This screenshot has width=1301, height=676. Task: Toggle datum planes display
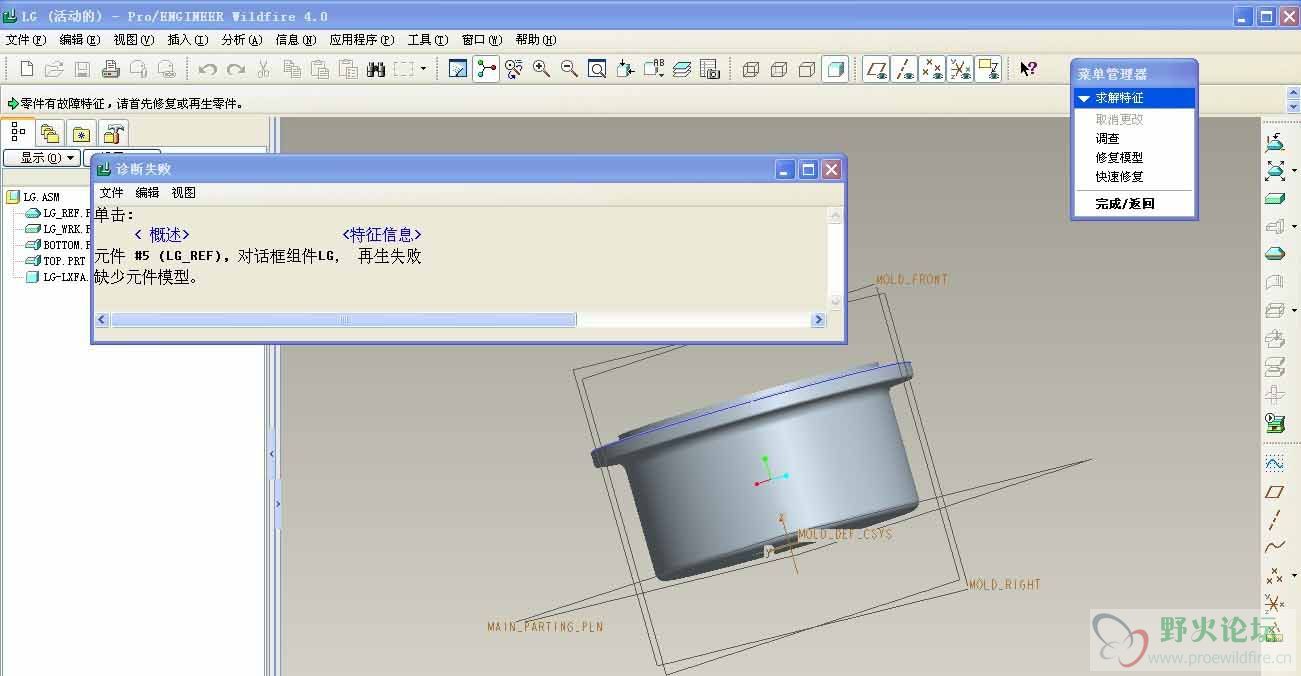click(877, 69)
